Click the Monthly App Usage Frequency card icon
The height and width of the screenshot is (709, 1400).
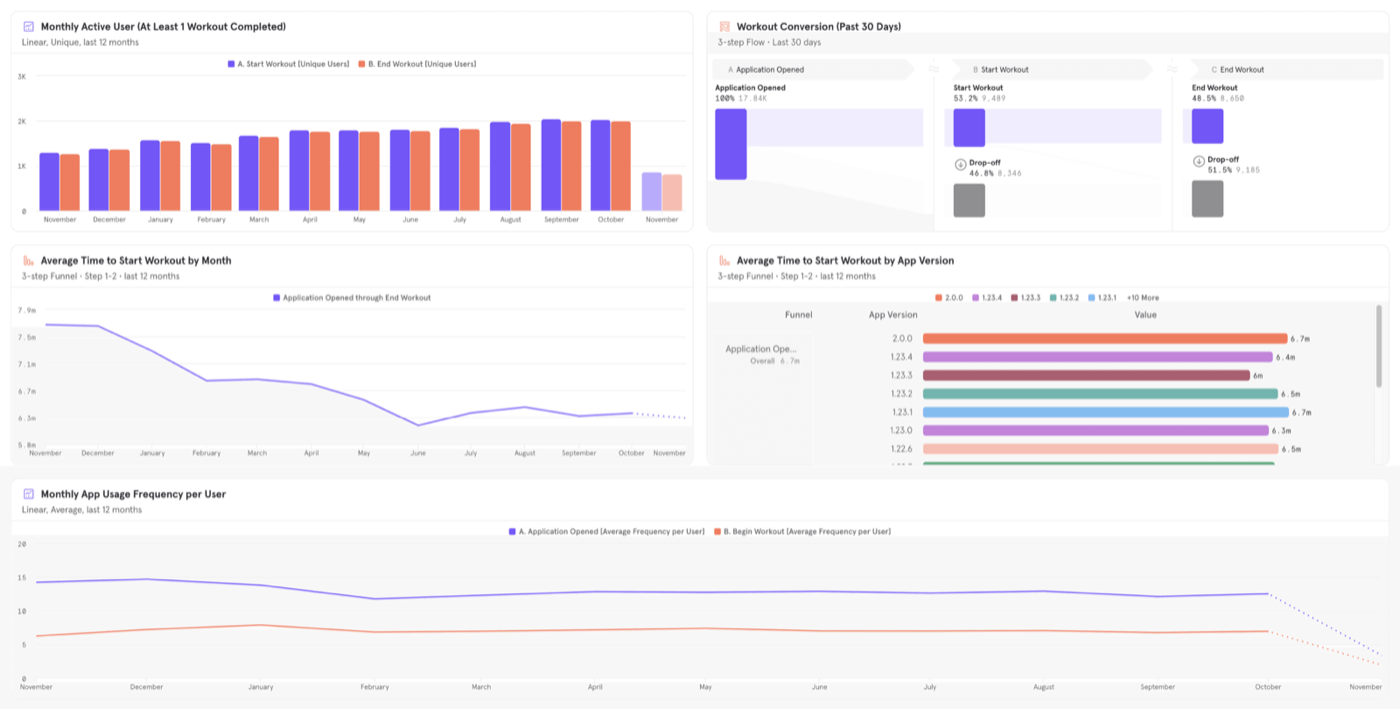pos(28,494)
